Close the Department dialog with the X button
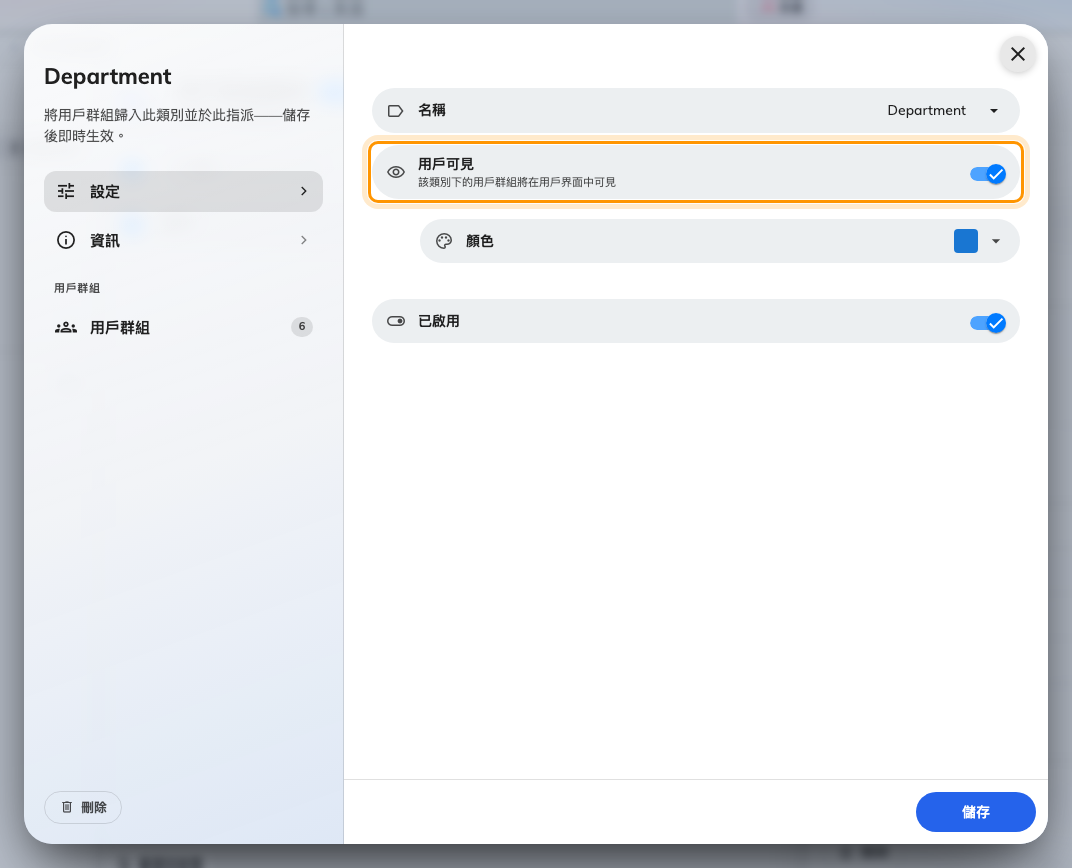1072x868 pixels. tap(1017, 54)
